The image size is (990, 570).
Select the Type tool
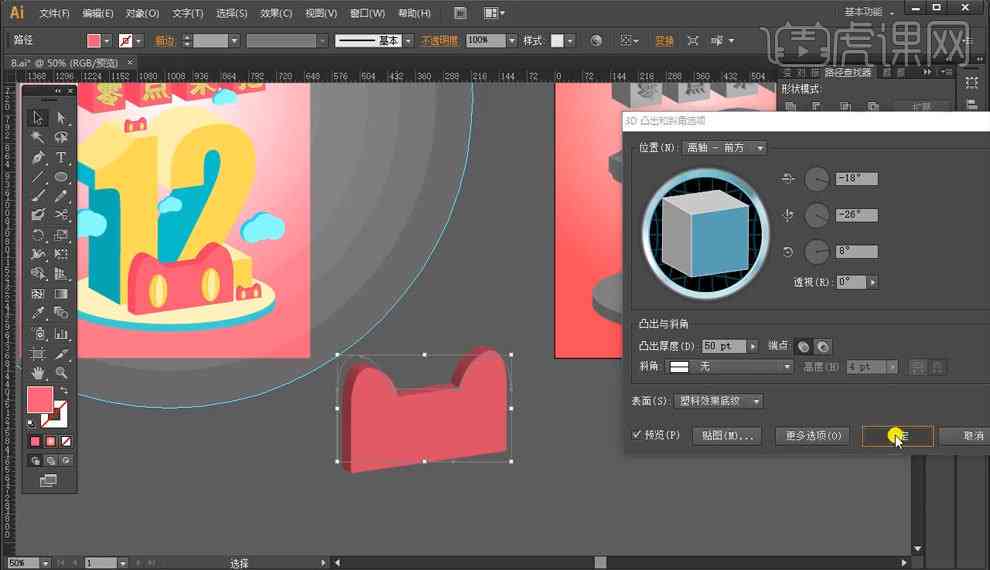(61, 157)
